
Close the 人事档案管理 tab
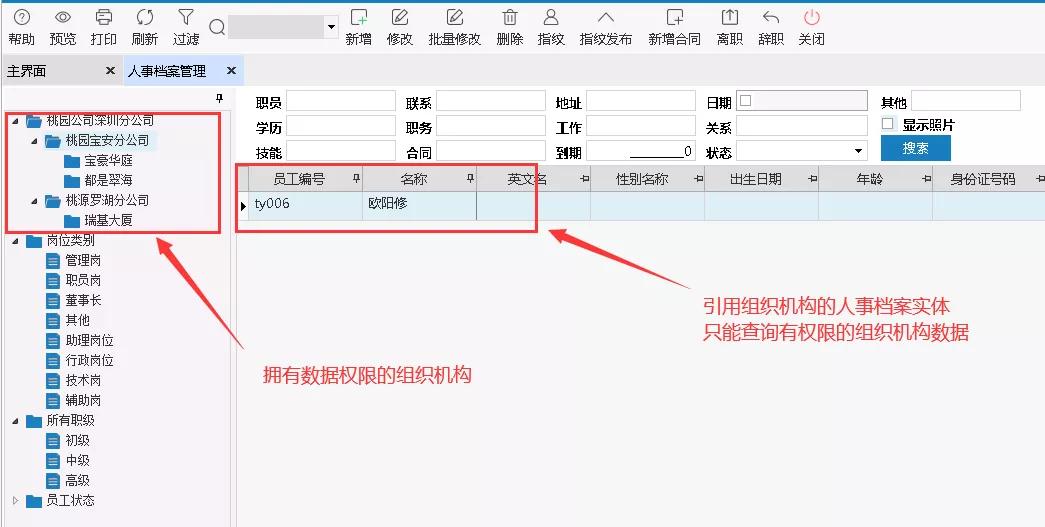click(x=231, y=70)
